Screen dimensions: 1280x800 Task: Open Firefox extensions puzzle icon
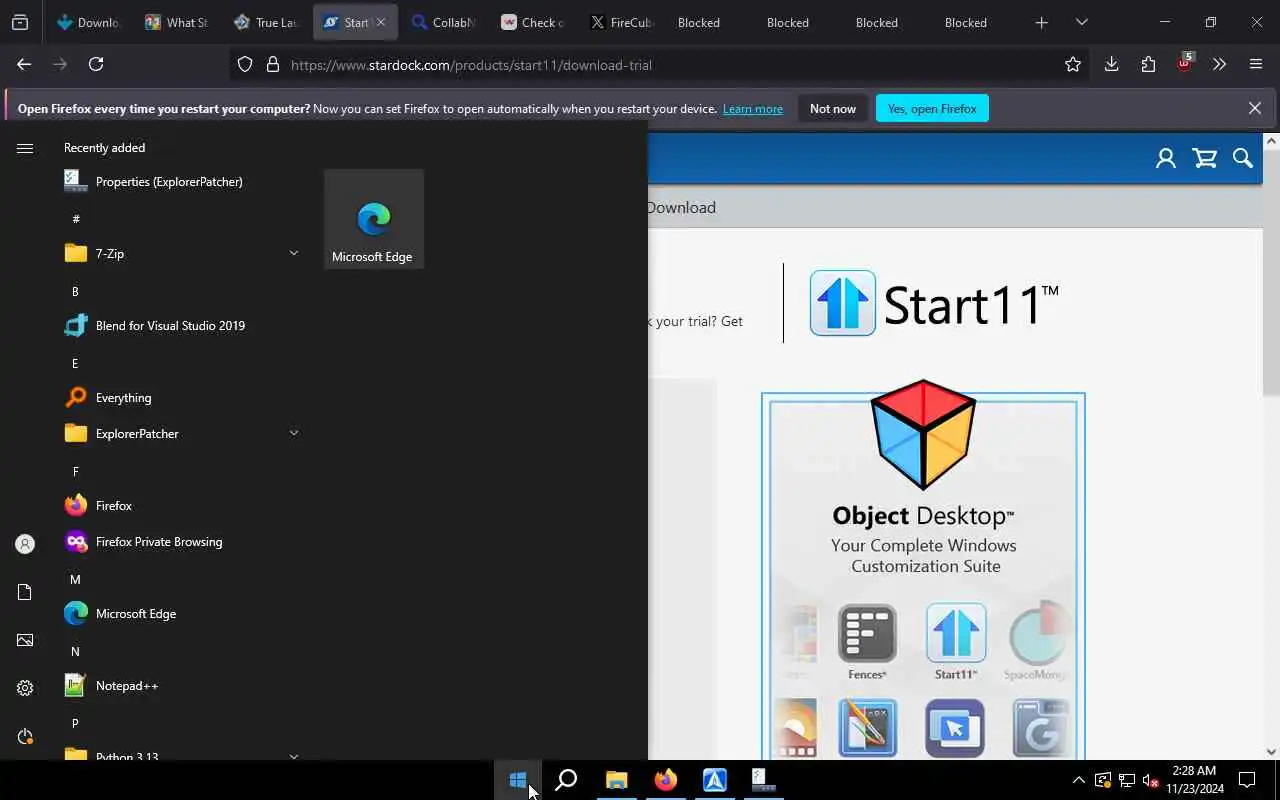[x=1148, y=64]
